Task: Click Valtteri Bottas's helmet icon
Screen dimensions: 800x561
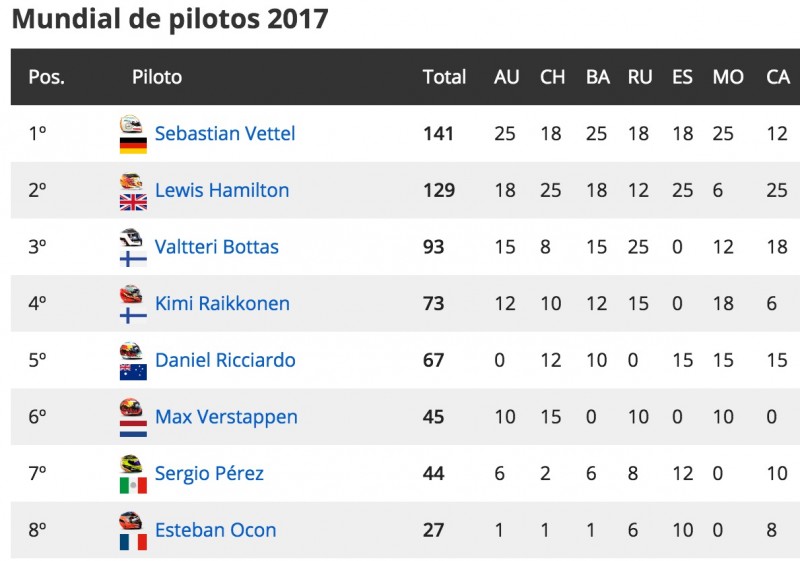Action: pos(131,238)
